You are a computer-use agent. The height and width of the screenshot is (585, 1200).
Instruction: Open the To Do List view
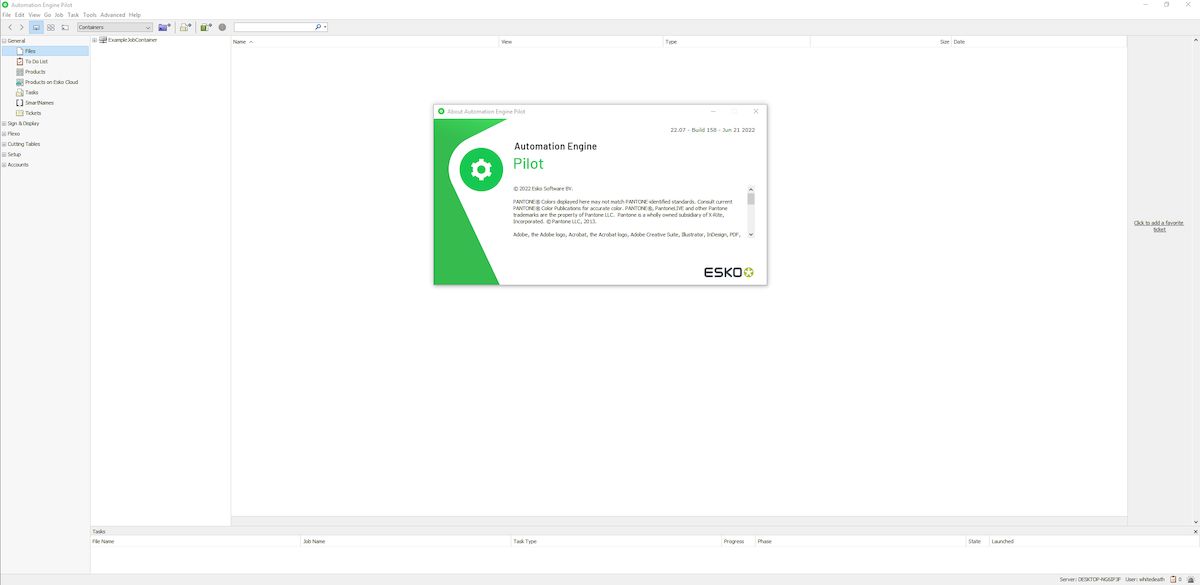[x=33, y=61]
